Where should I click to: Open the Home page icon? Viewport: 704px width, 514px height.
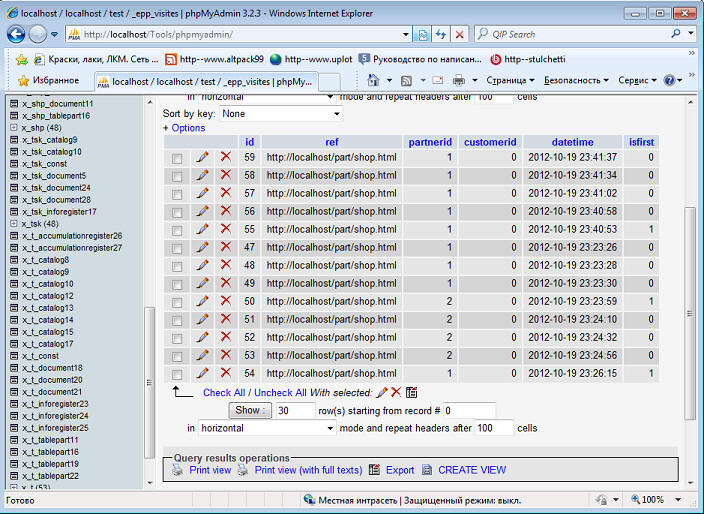click(x=373, y=80)
